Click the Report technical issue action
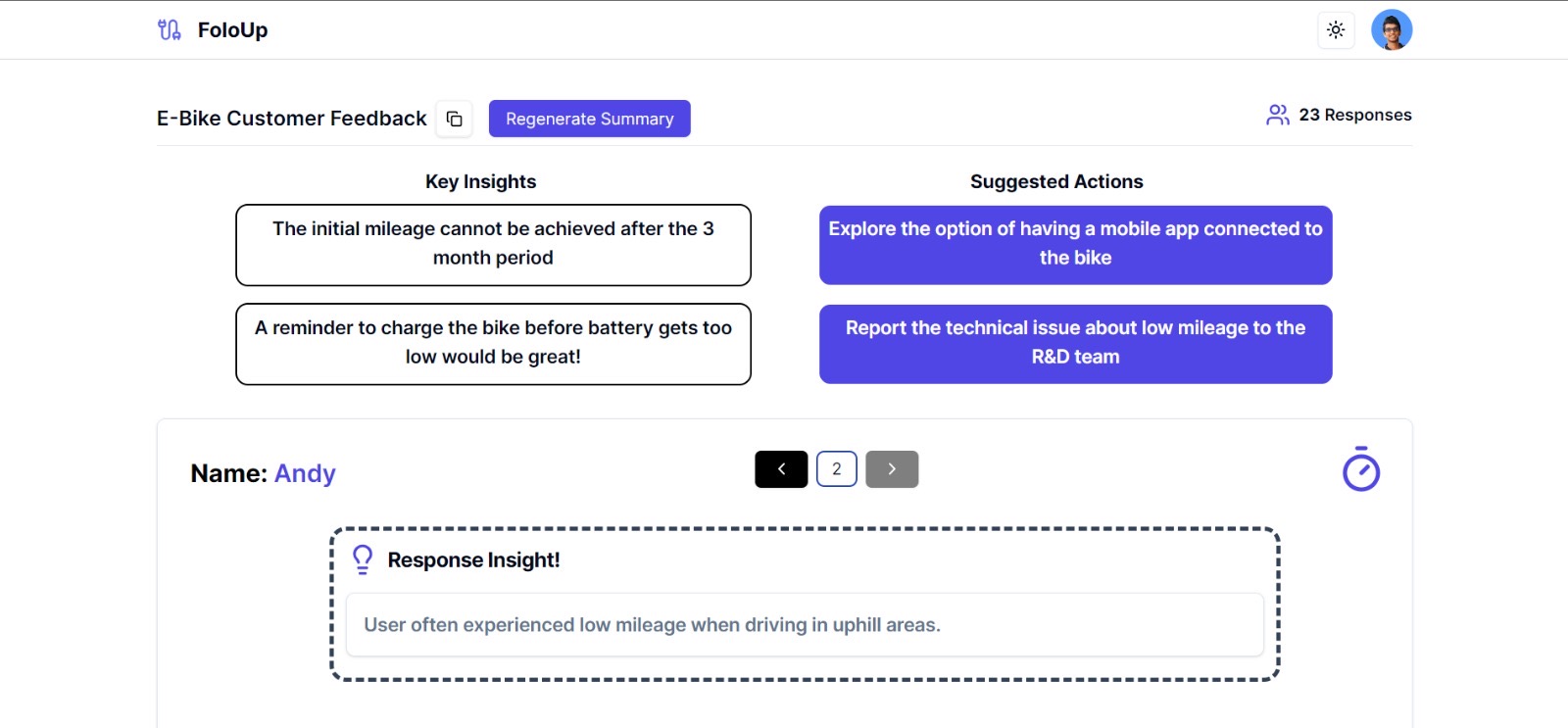Screen dimensions: 1568x728 [1076, 344]
